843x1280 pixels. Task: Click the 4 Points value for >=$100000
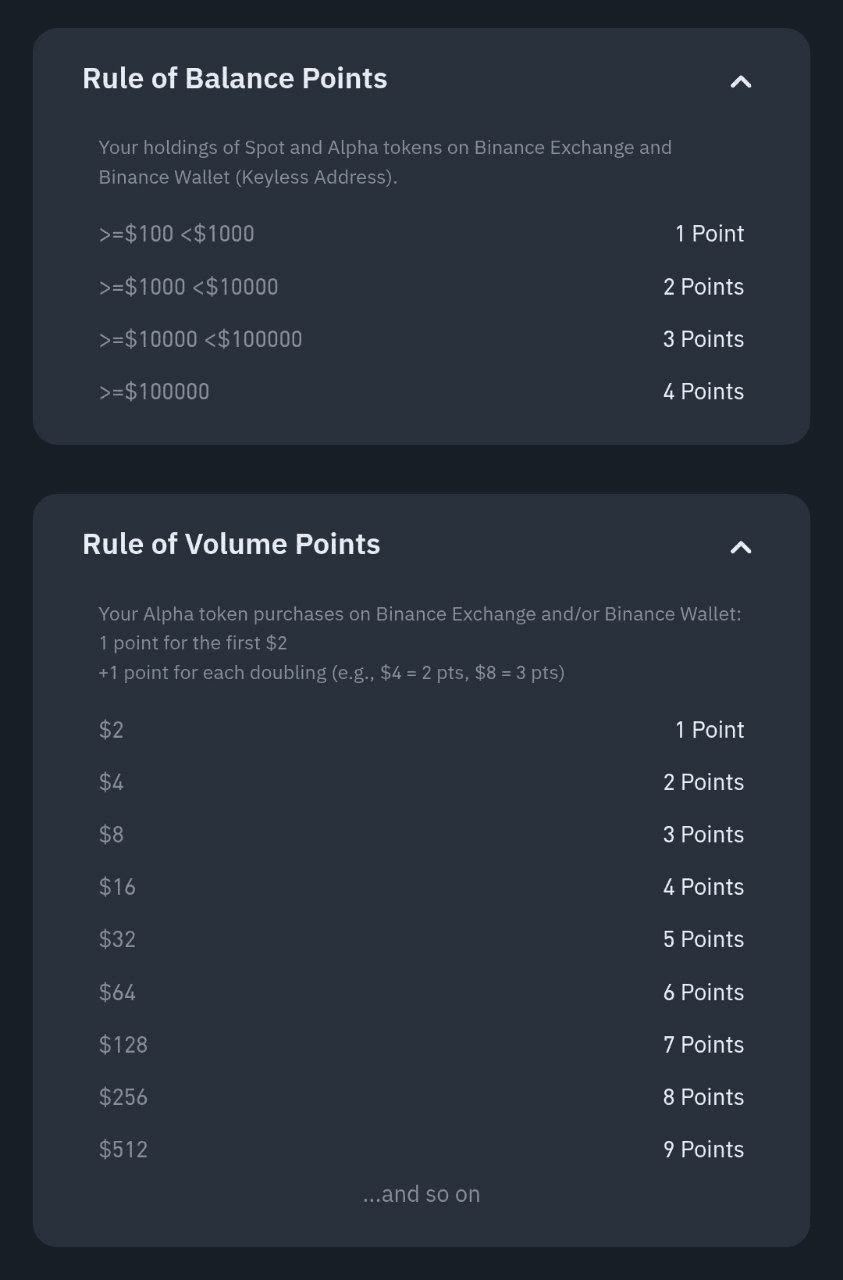click(703, 392)
